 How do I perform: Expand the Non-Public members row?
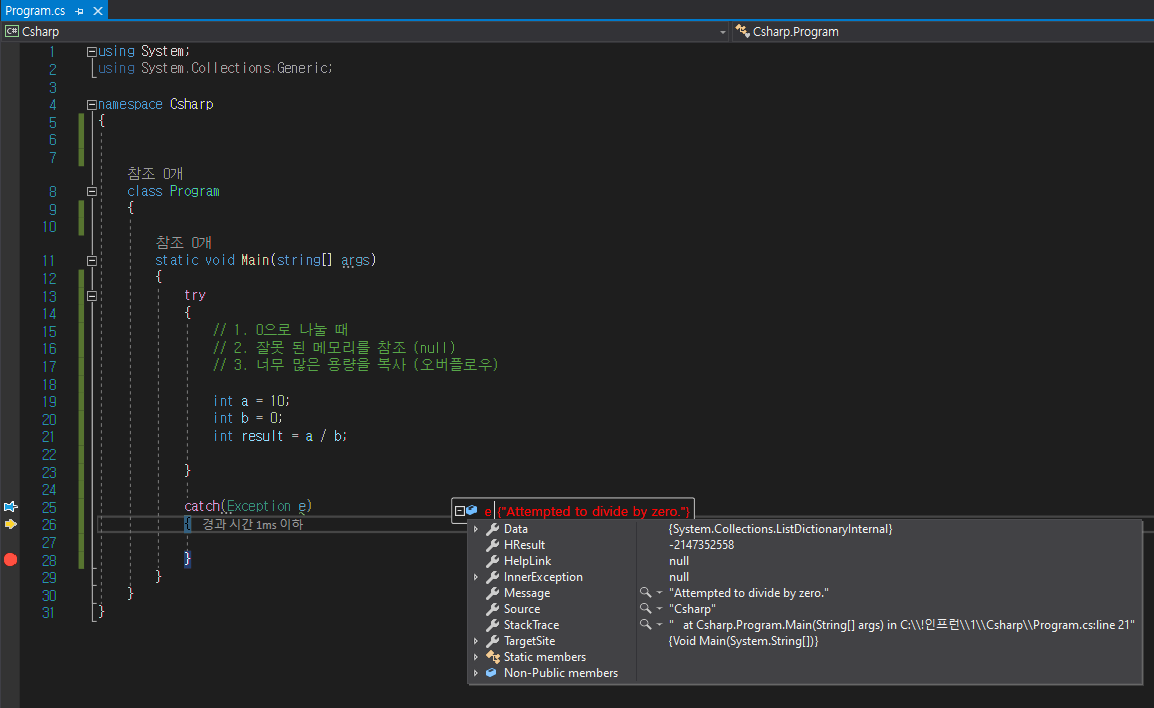(476, 673)
